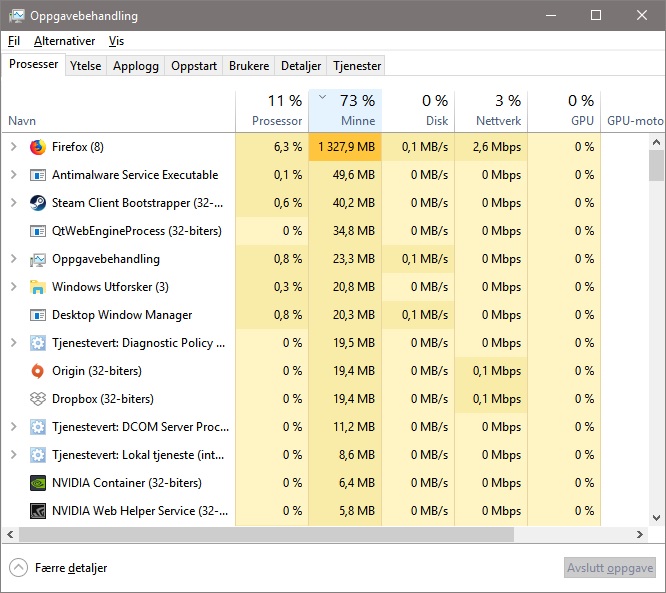Select the NVIDIA Container icon
This screenshot has width=666, height=593.
(38, 483)
